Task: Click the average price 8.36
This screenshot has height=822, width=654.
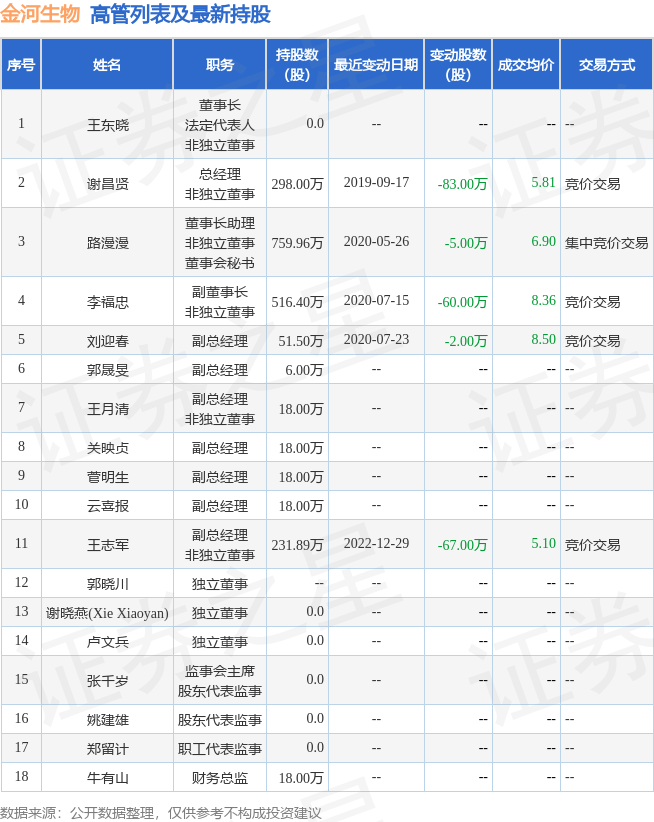Action: pos(543,300)
